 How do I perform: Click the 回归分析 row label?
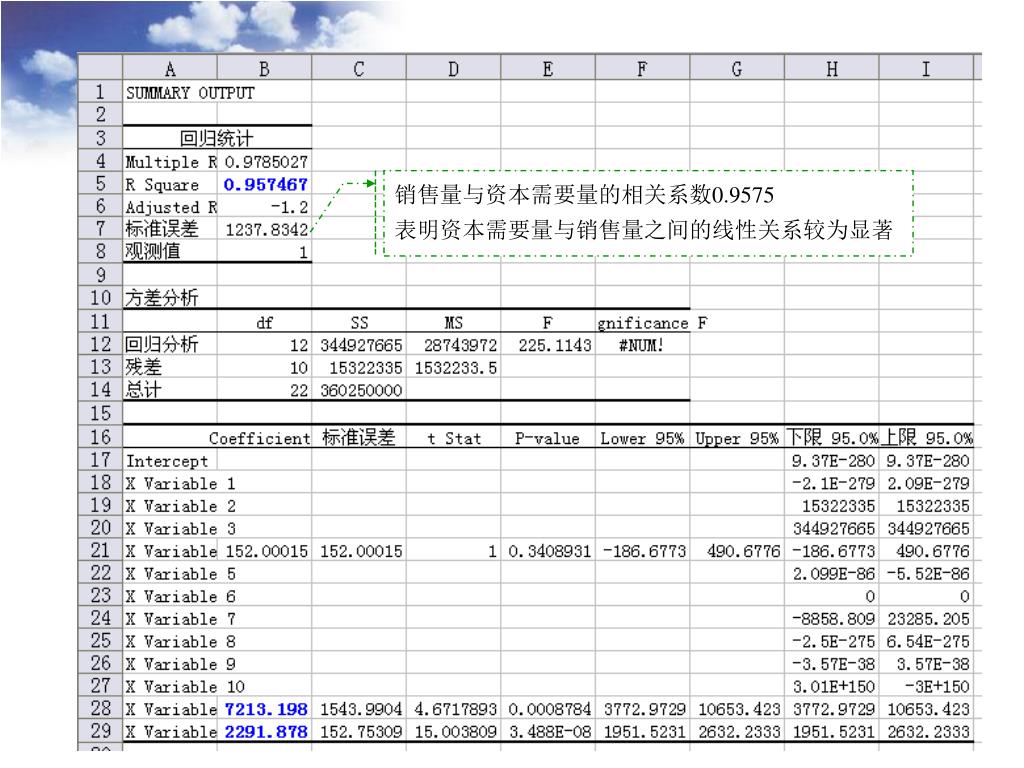170,345
